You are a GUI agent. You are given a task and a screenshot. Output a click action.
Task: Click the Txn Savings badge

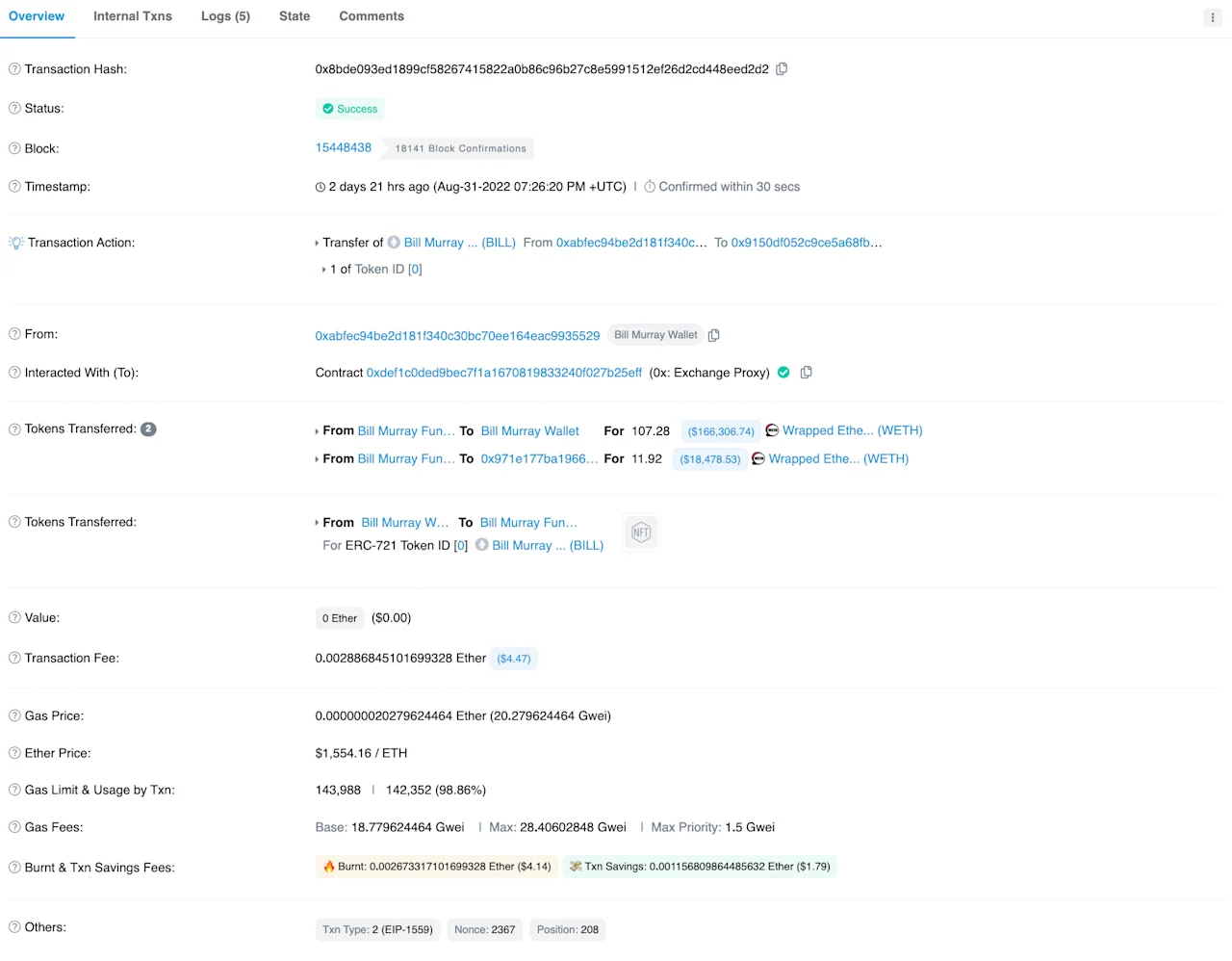(700, 867)
